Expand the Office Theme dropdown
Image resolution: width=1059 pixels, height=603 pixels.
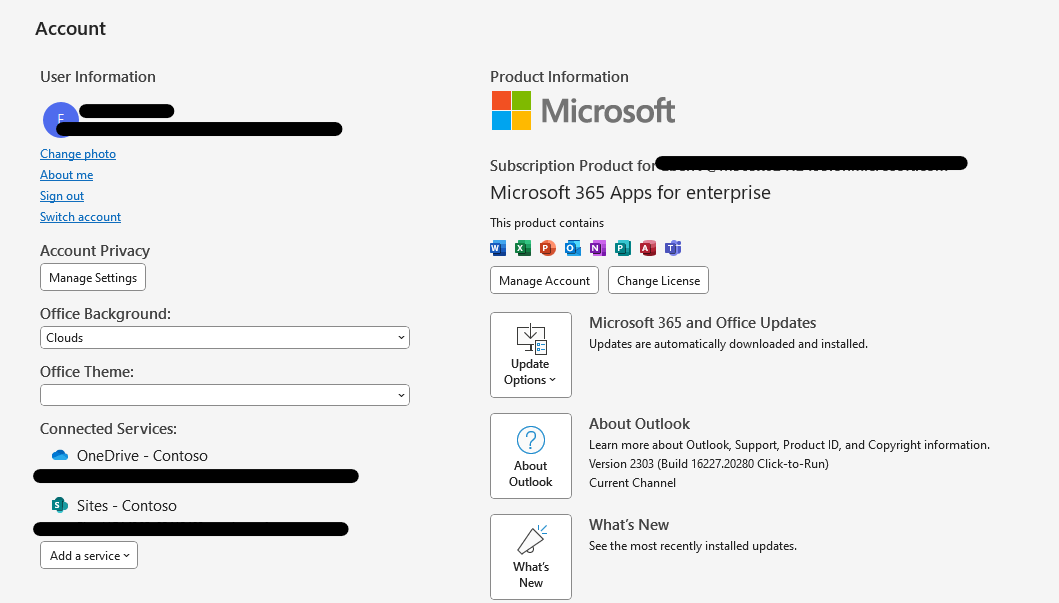click(225, 395)
